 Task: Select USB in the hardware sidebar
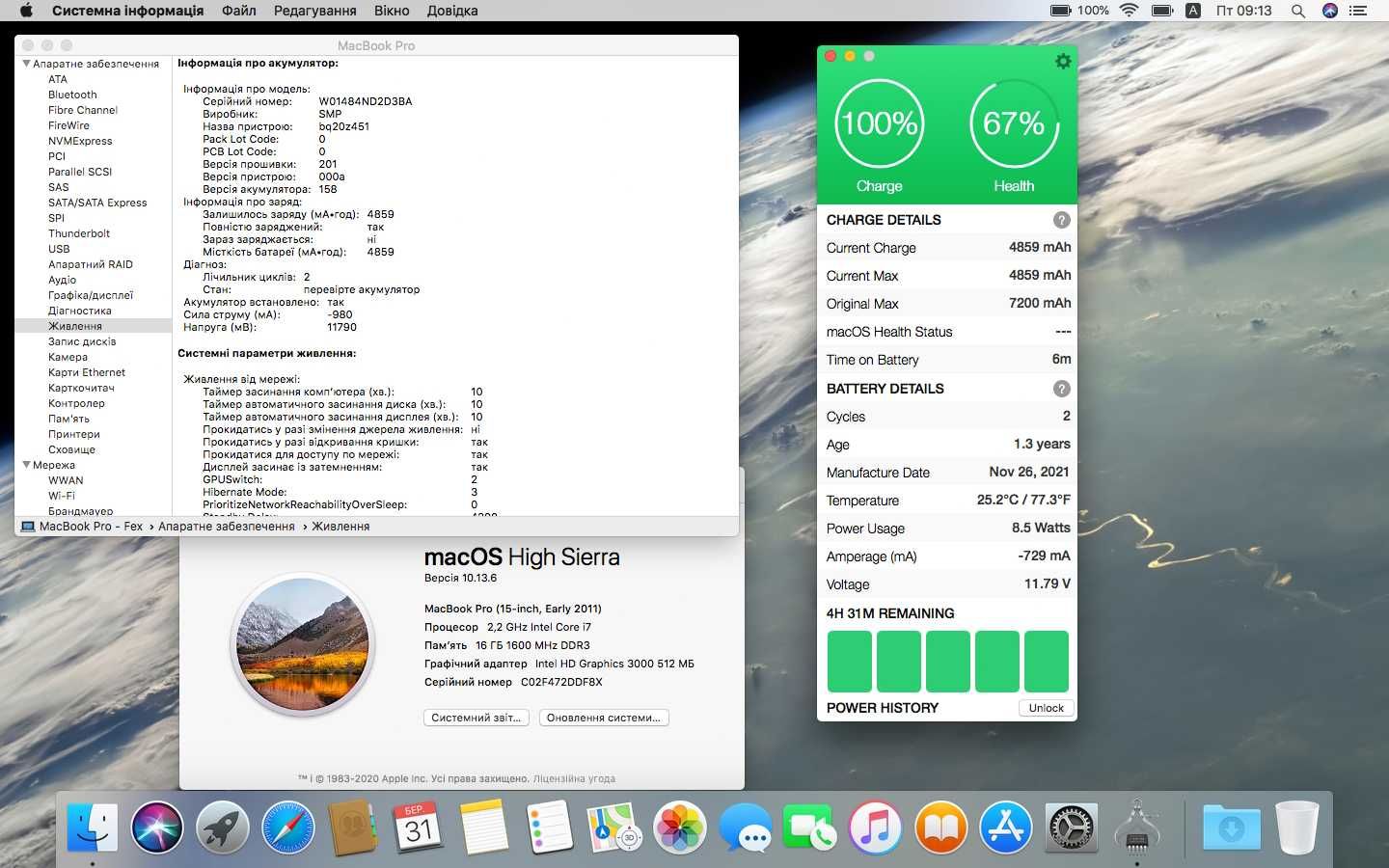click(x=59, y=249)
